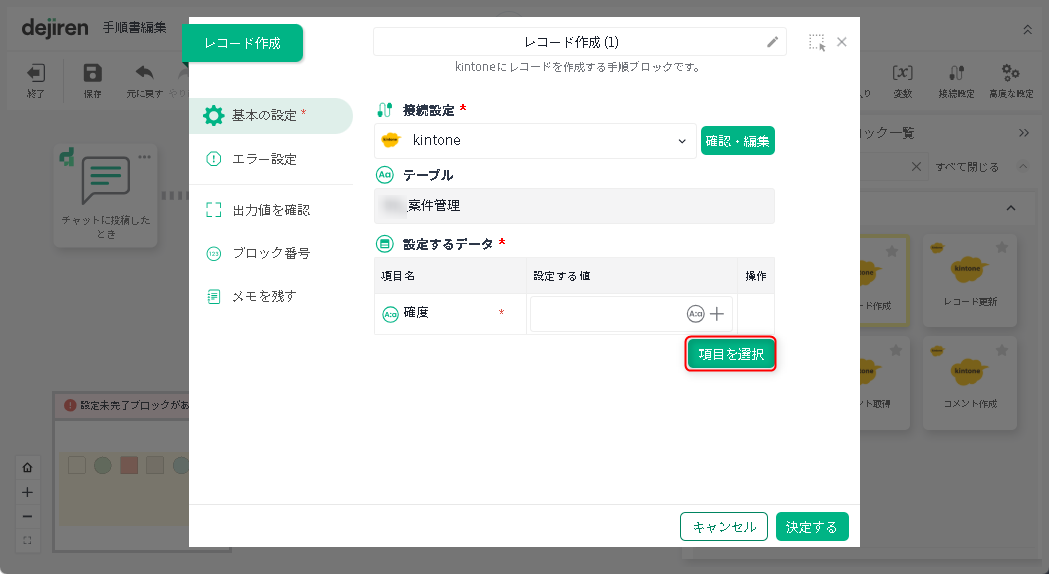The height and width of the screenshot is (574, 1049).
Task: Click the 確認・編集 button
Action: (737, 141)
